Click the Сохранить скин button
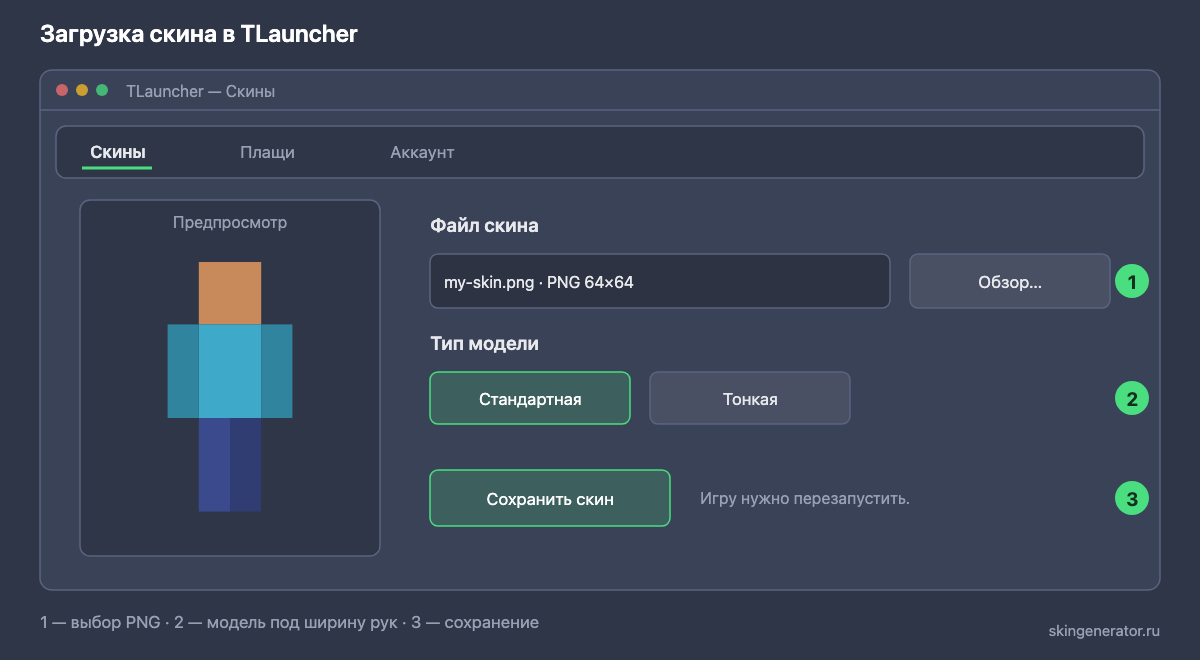This screenshot has height=660, width=1200. (x=550, y=498)
